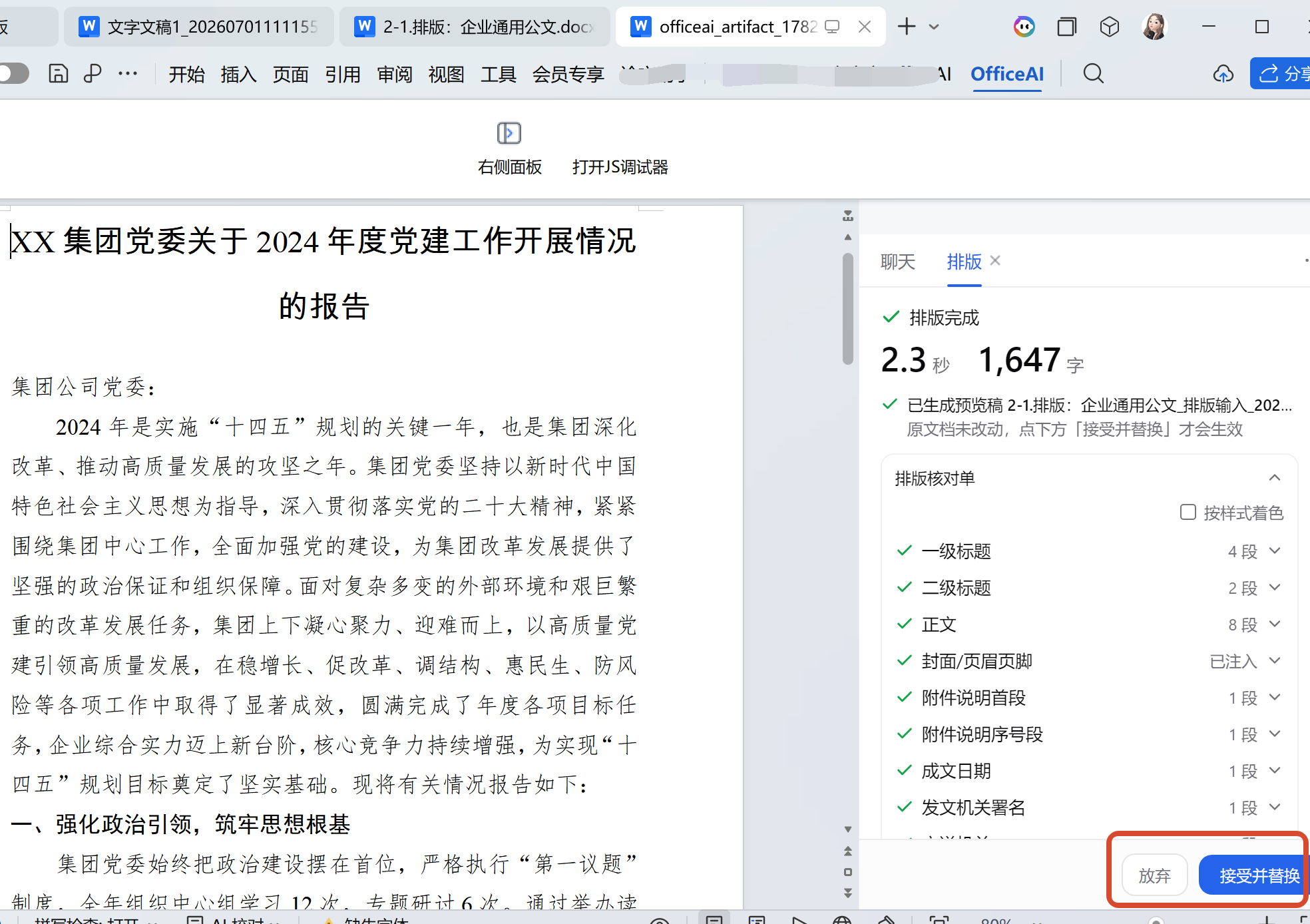Click the window layout icon in title bar

1066,27
